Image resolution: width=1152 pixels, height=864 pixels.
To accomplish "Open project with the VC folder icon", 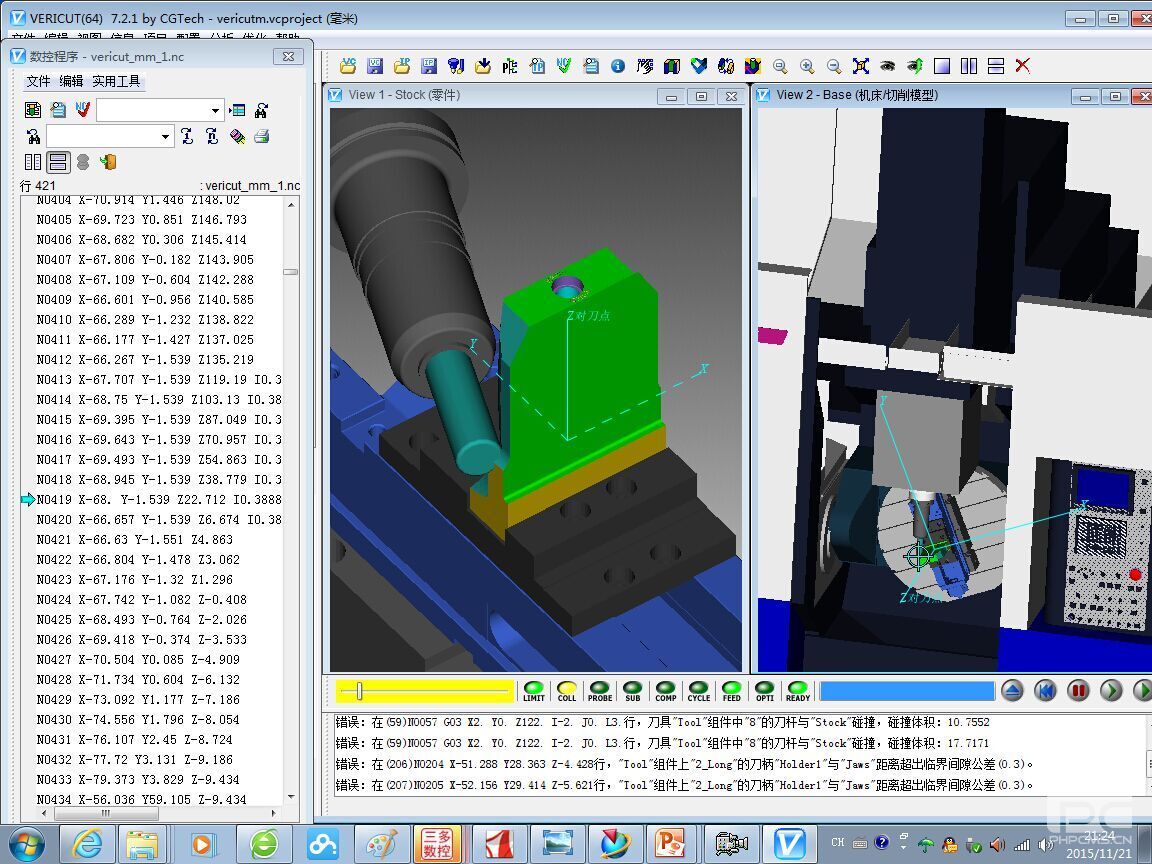I will click(x=348, y=66).
